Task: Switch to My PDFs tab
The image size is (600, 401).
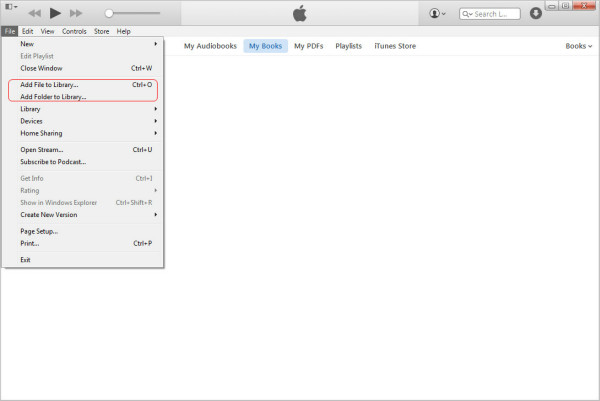Action: point(309,46)
